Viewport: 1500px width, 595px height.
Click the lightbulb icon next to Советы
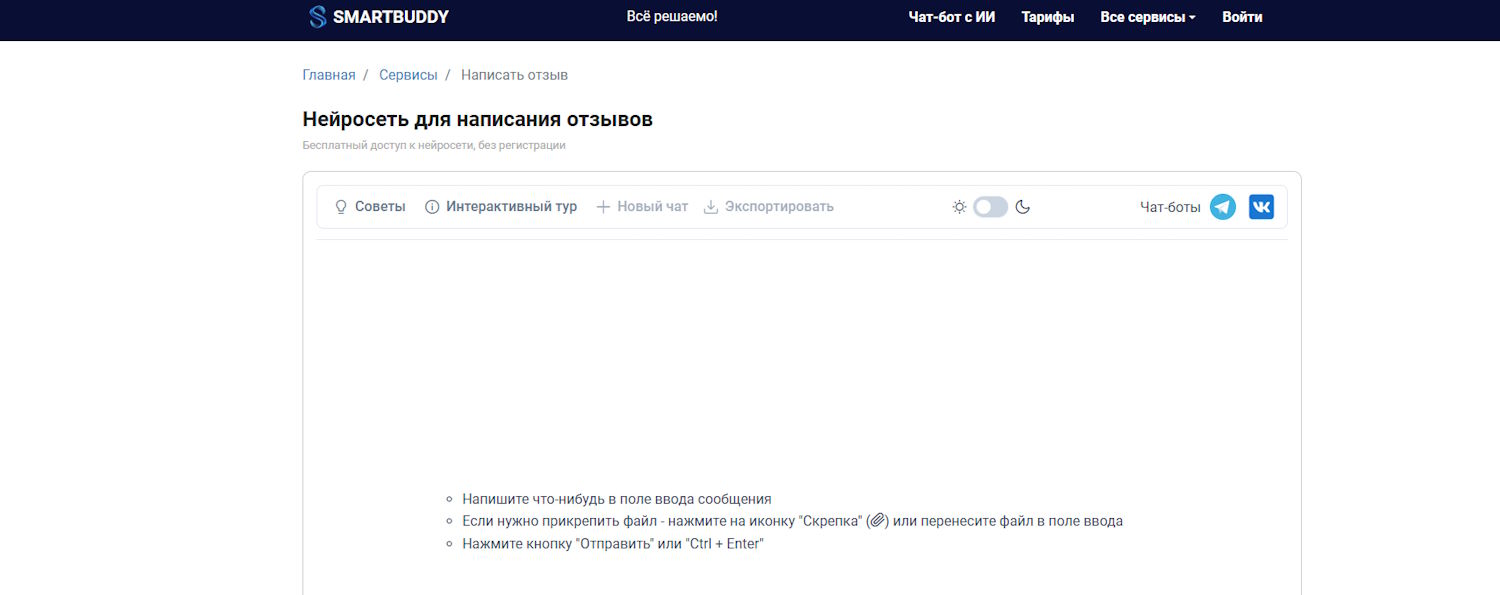[x=341, y=207]
